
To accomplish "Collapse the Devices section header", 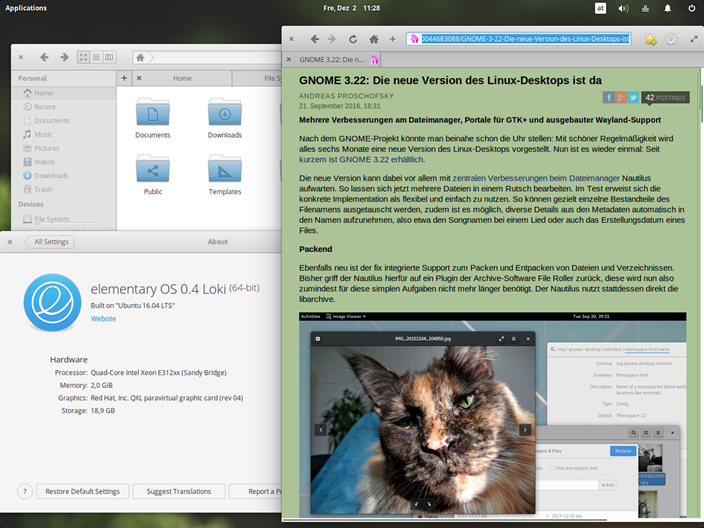I will [31, 204].
